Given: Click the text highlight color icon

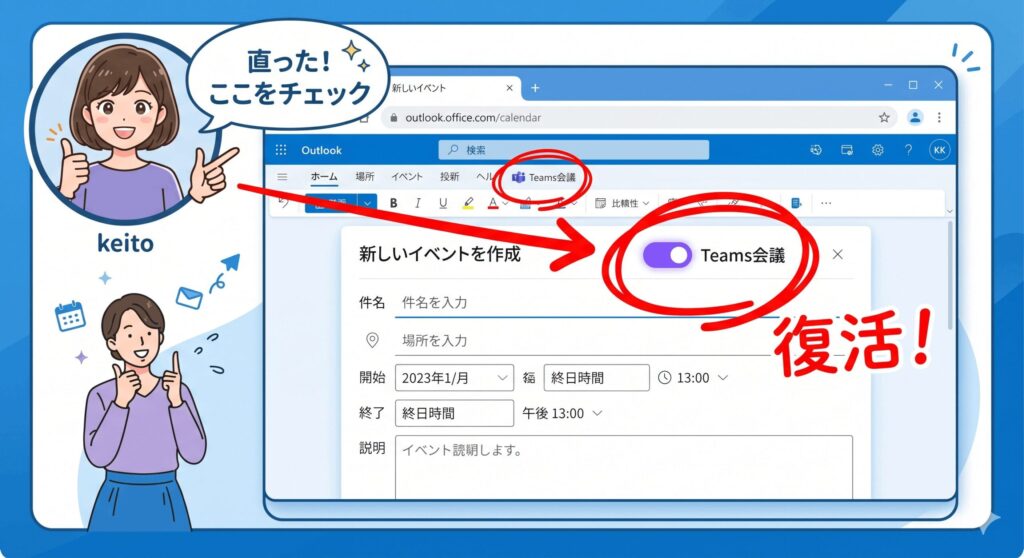Looking at the screenshot, I should (x=468, y=203).
